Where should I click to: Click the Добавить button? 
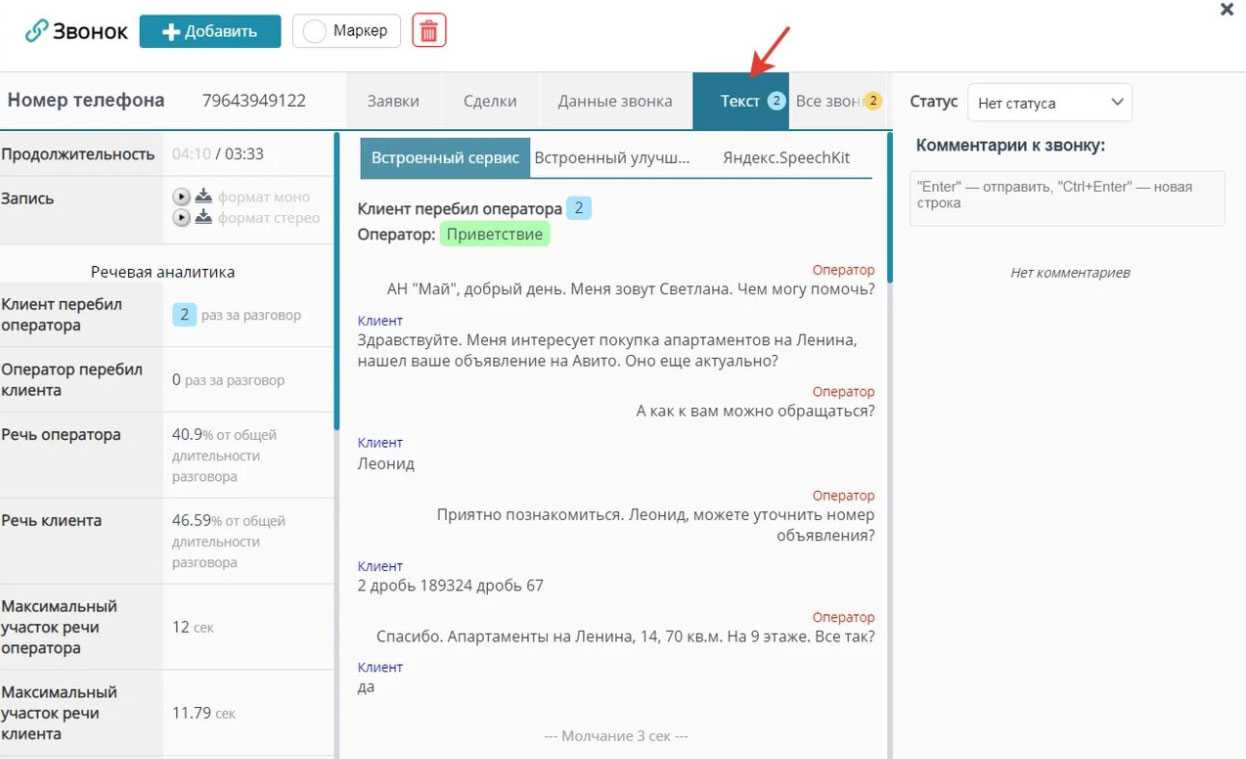pyautogui.click(x=210, y=31)
